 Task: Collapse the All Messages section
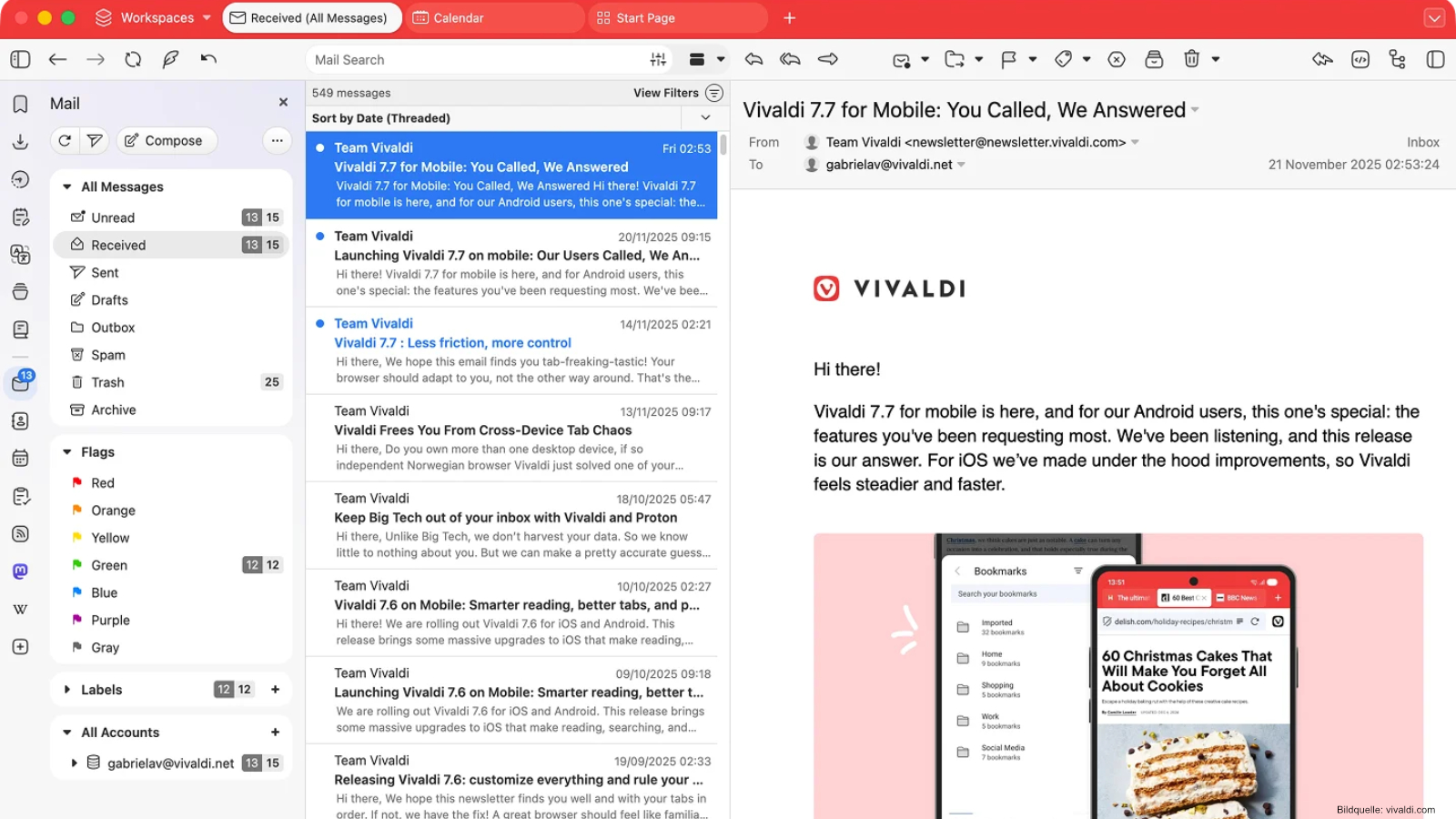[66, 187]
